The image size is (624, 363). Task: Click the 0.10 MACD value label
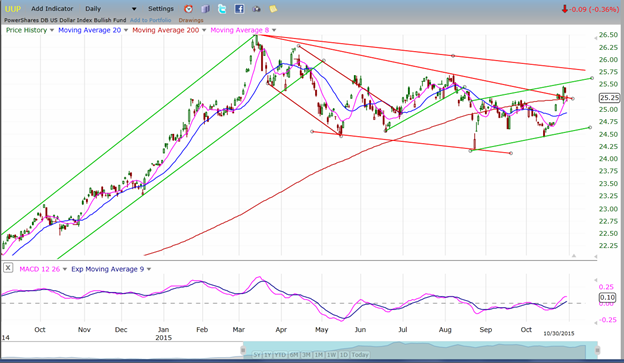607,297
